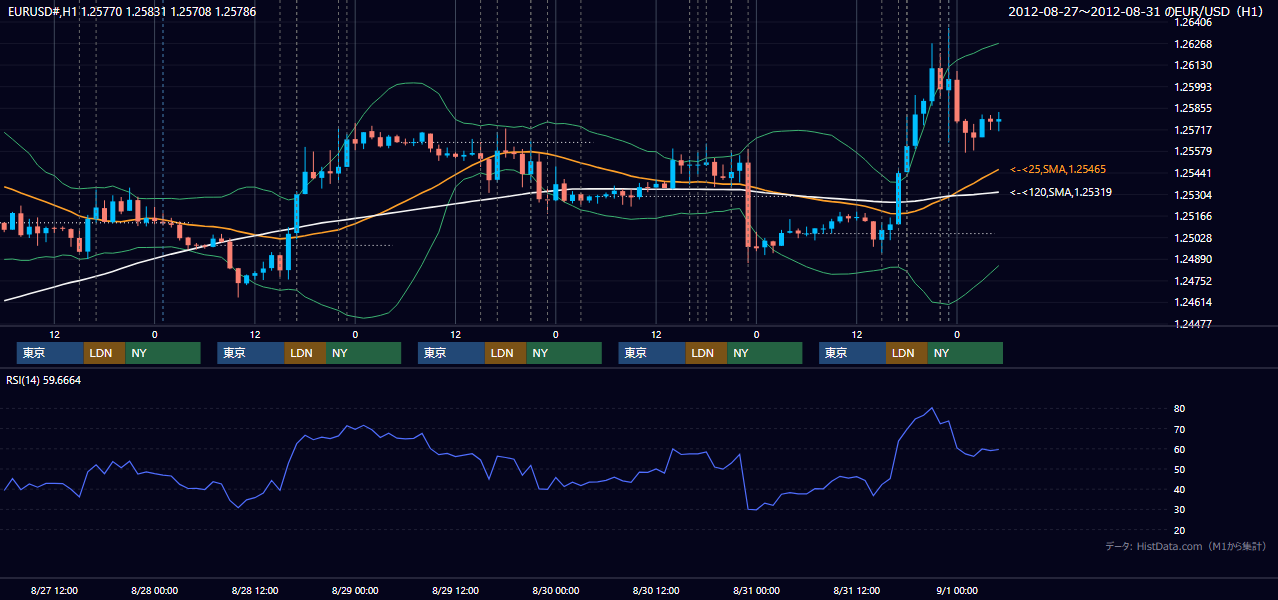This screenshot has width=1278, height=600.
Task: Select the 9/1 00:00 time axis marker
Action: click(957, 590)
